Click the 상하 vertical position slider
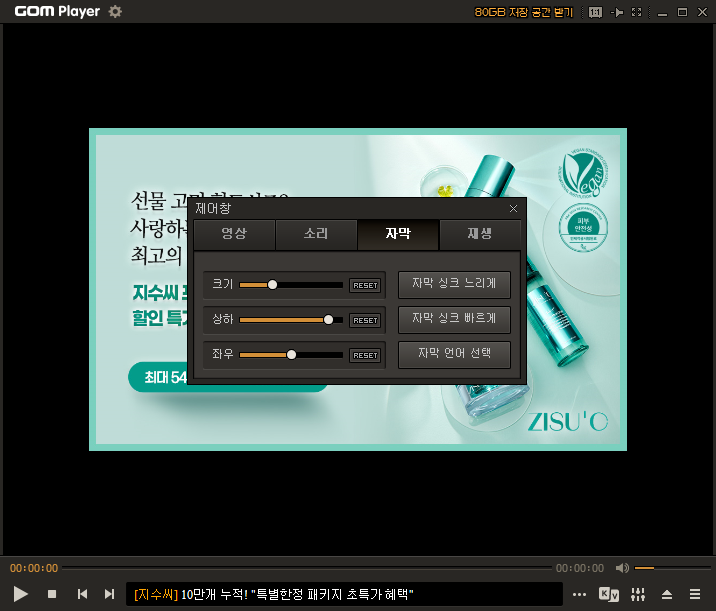Image resolution: width=716 pixels, height=611 pixels. pos(291,320)
